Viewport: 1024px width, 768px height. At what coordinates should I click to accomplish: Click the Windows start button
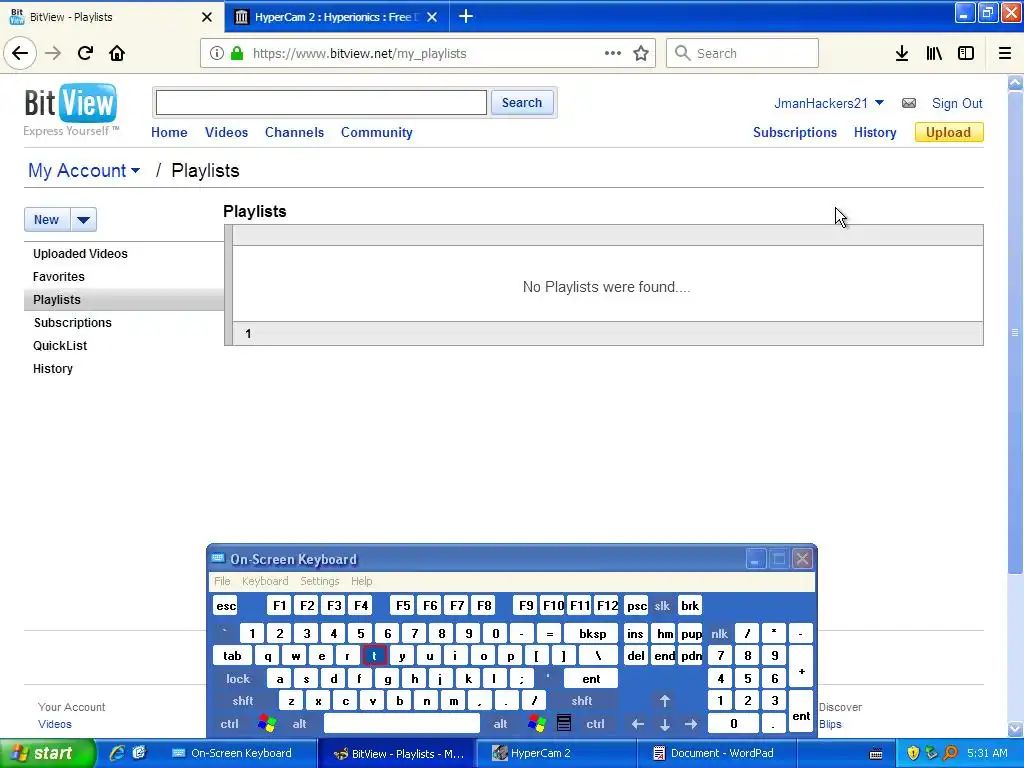coord(48,753)
